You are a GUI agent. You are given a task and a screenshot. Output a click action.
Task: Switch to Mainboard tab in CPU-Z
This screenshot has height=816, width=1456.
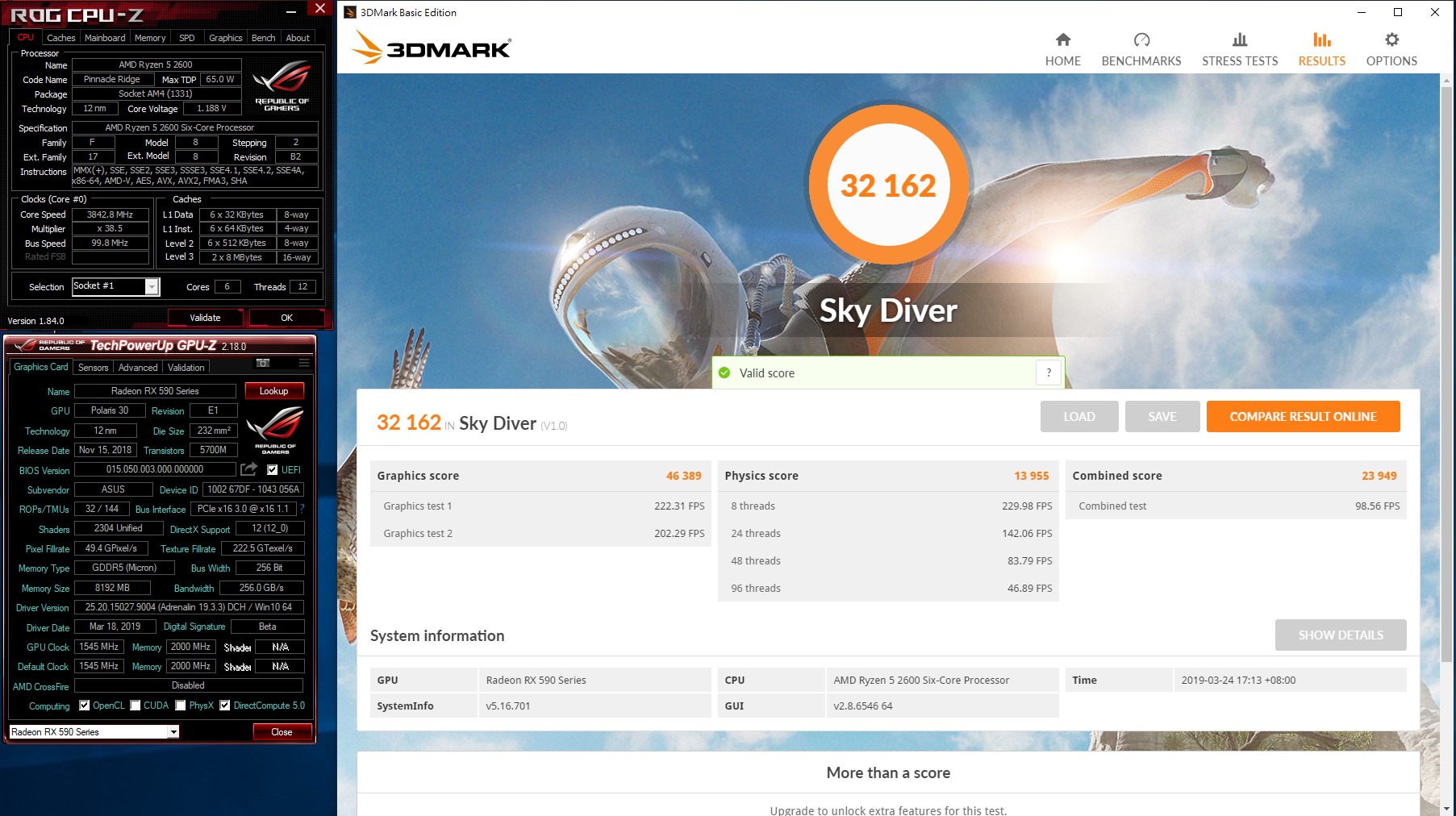(105, 38)
